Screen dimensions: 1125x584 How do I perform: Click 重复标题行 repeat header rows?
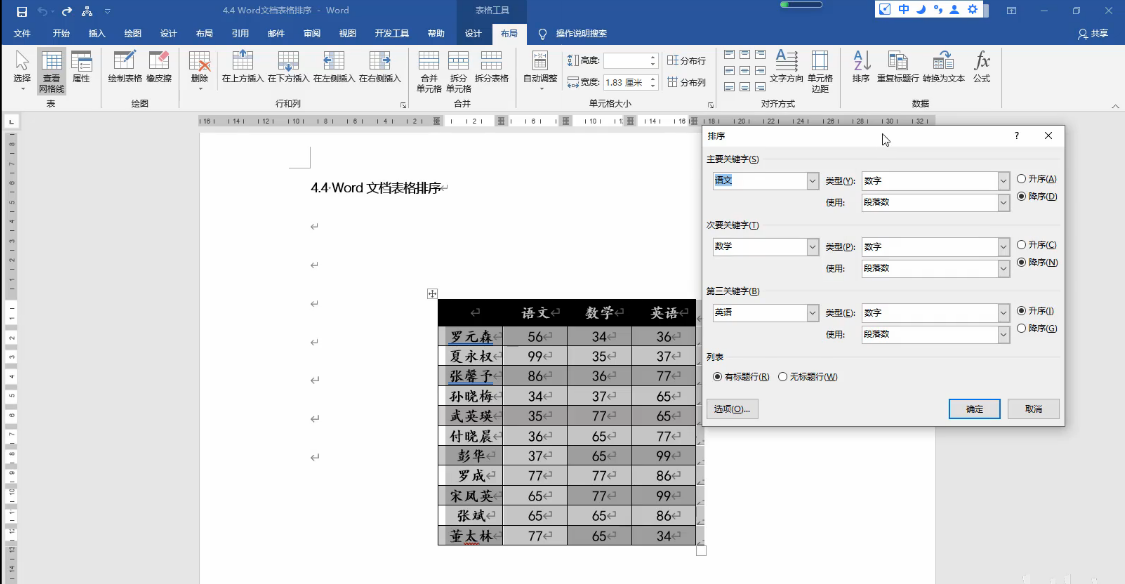pos(898,67)
